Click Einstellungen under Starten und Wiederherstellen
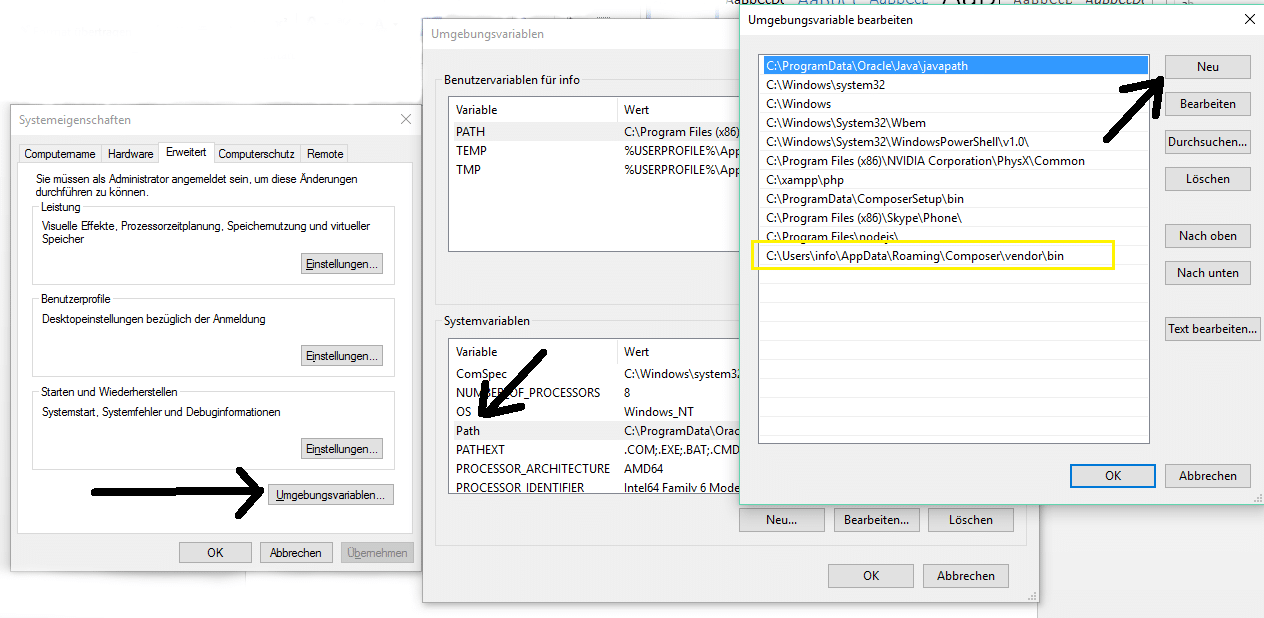This screenshot has width=1264, height=618. 342,448
